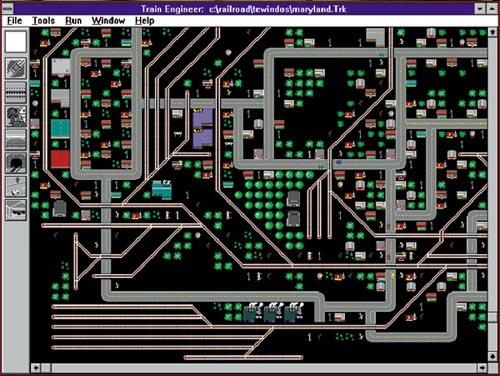500x376 pixels.
Task: Open the Help menu
Action: click(x=145, y=21)
